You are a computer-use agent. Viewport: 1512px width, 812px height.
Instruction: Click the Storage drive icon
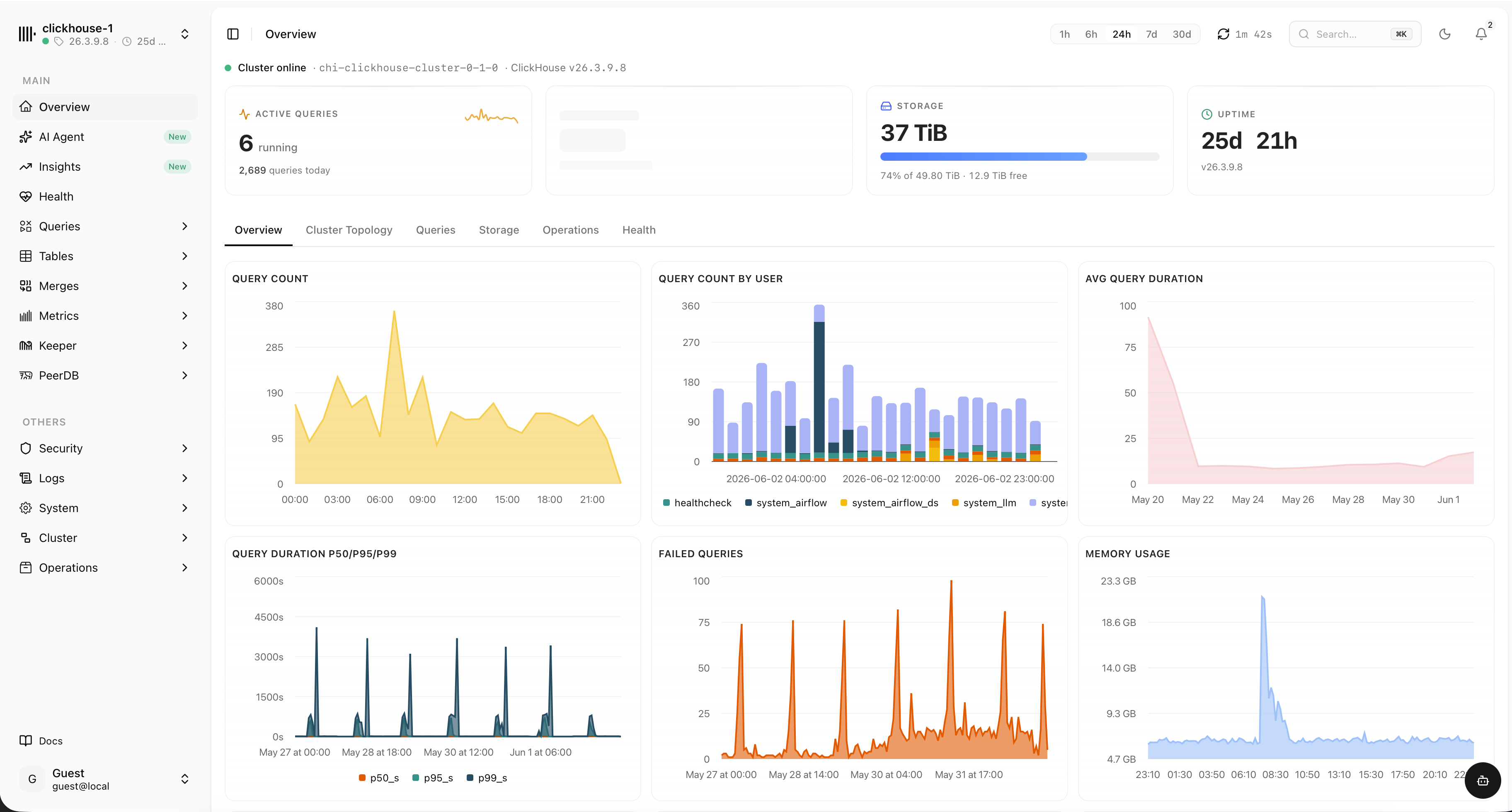coord(886,106)
